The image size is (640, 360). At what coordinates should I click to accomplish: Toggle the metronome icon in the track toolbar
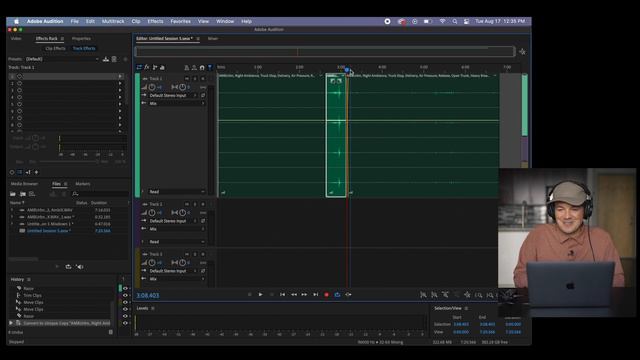coord(187,67)
